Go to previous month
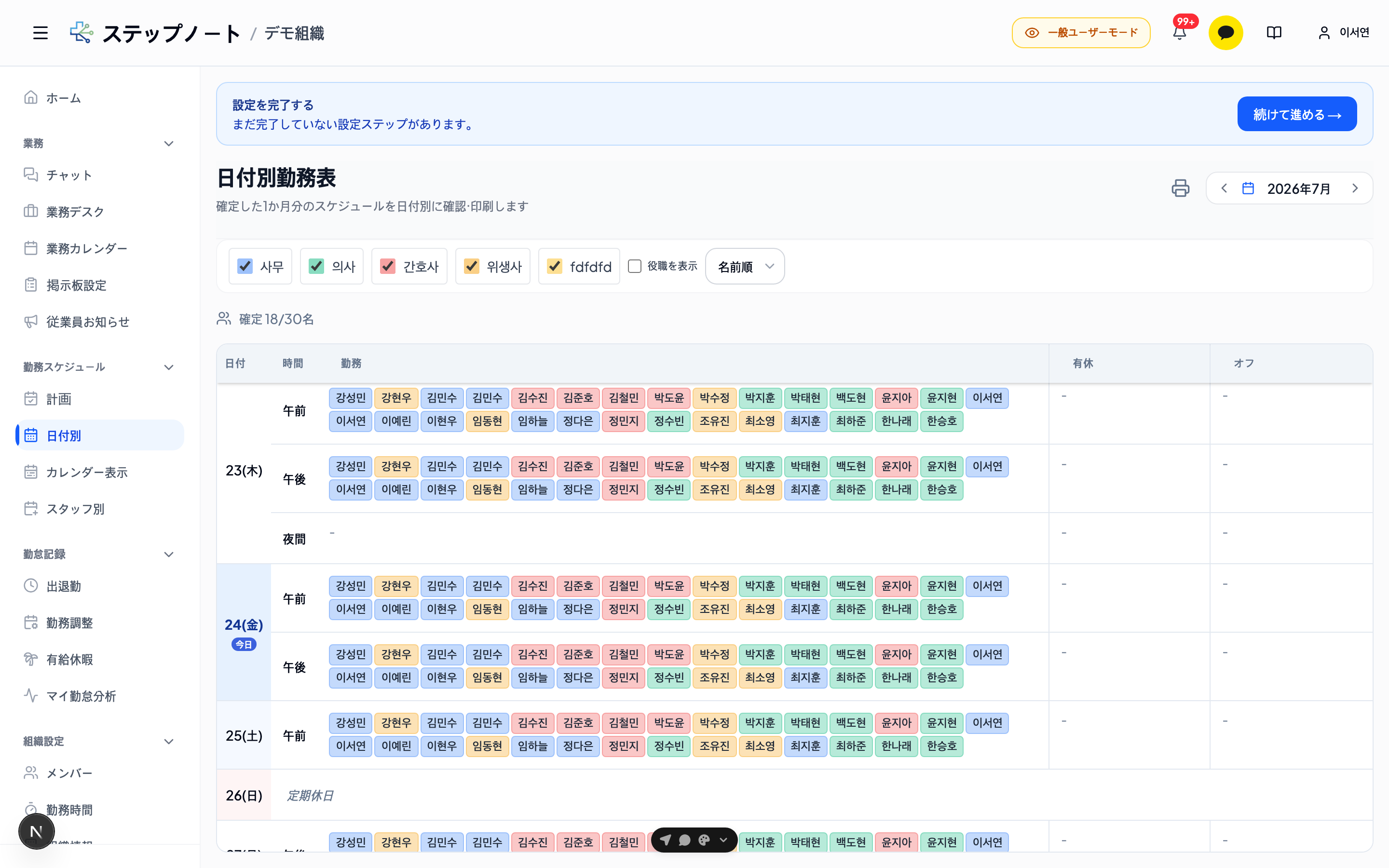1389x868 pixels. [1224, 188]
